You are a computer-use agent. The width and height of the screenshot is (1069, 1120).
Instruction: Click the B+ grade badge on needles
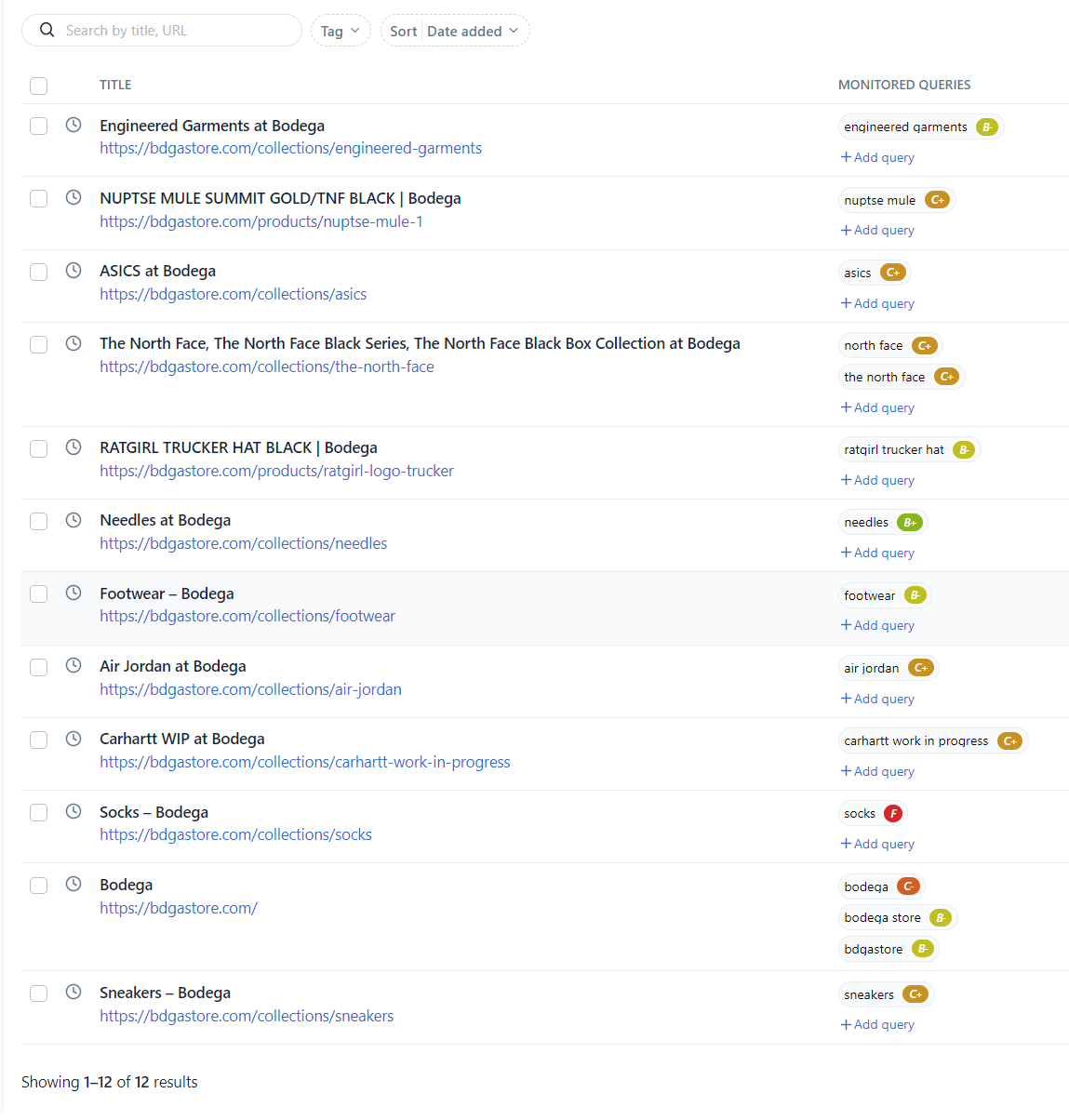pyautogui.click(x=910, y=523)
